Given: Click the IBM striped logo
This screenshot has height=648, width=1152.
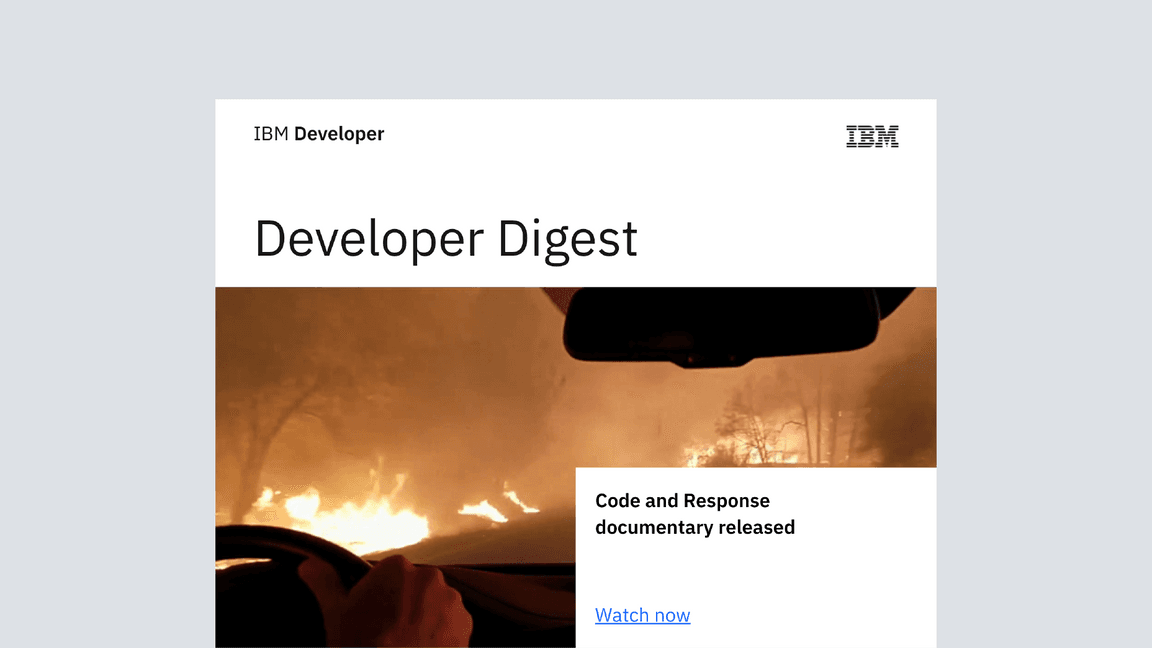Looking at the screenshot, I should pos(872,136).
